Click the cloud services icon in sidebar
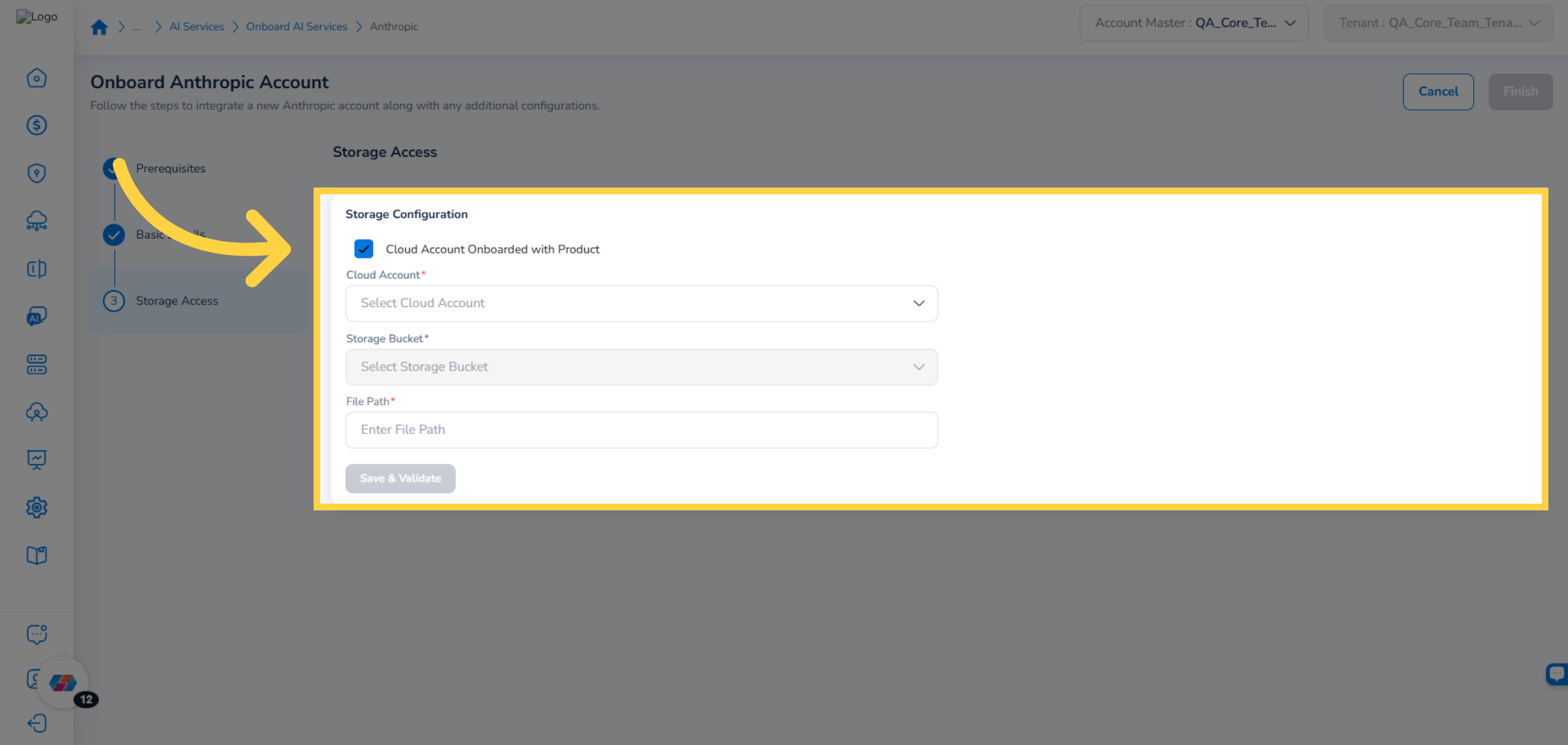1568x745 pixels. (37, 221)
